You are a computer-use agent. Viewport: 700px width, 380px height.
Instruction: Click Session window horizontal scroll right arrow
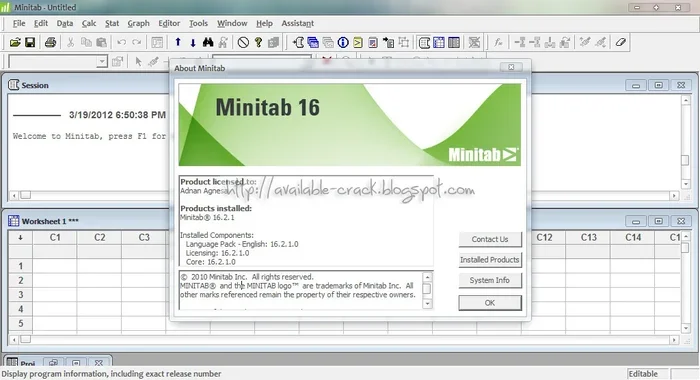coord(674,196)
